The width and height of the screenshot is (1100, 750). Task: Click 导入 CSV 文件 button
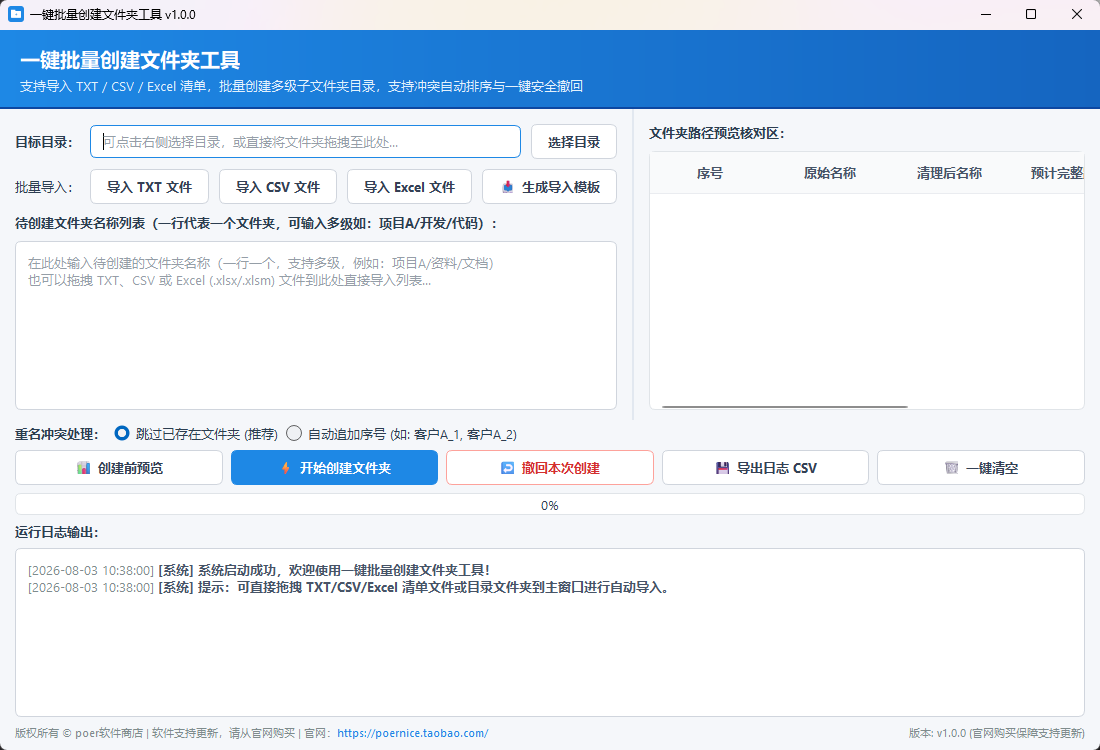278,187
